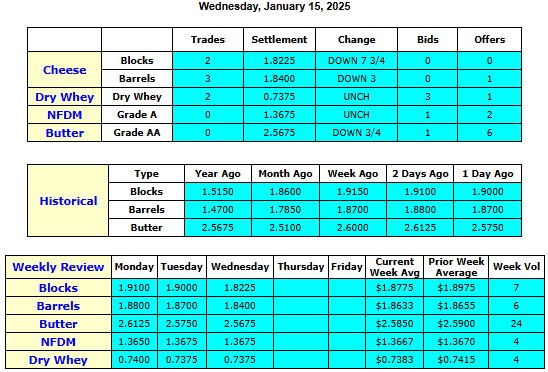This screenshot has height=372, width=548.
Task: Select the NFDM category link
Action: (x=65, y=115)
